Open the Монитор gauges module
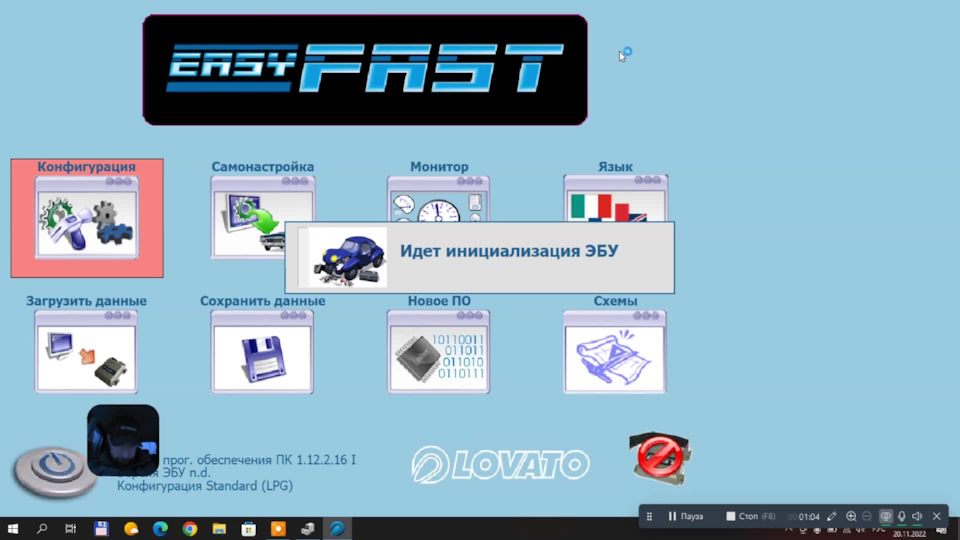Image resolution: width=960 pixels, height=540 pixels. 438,199
